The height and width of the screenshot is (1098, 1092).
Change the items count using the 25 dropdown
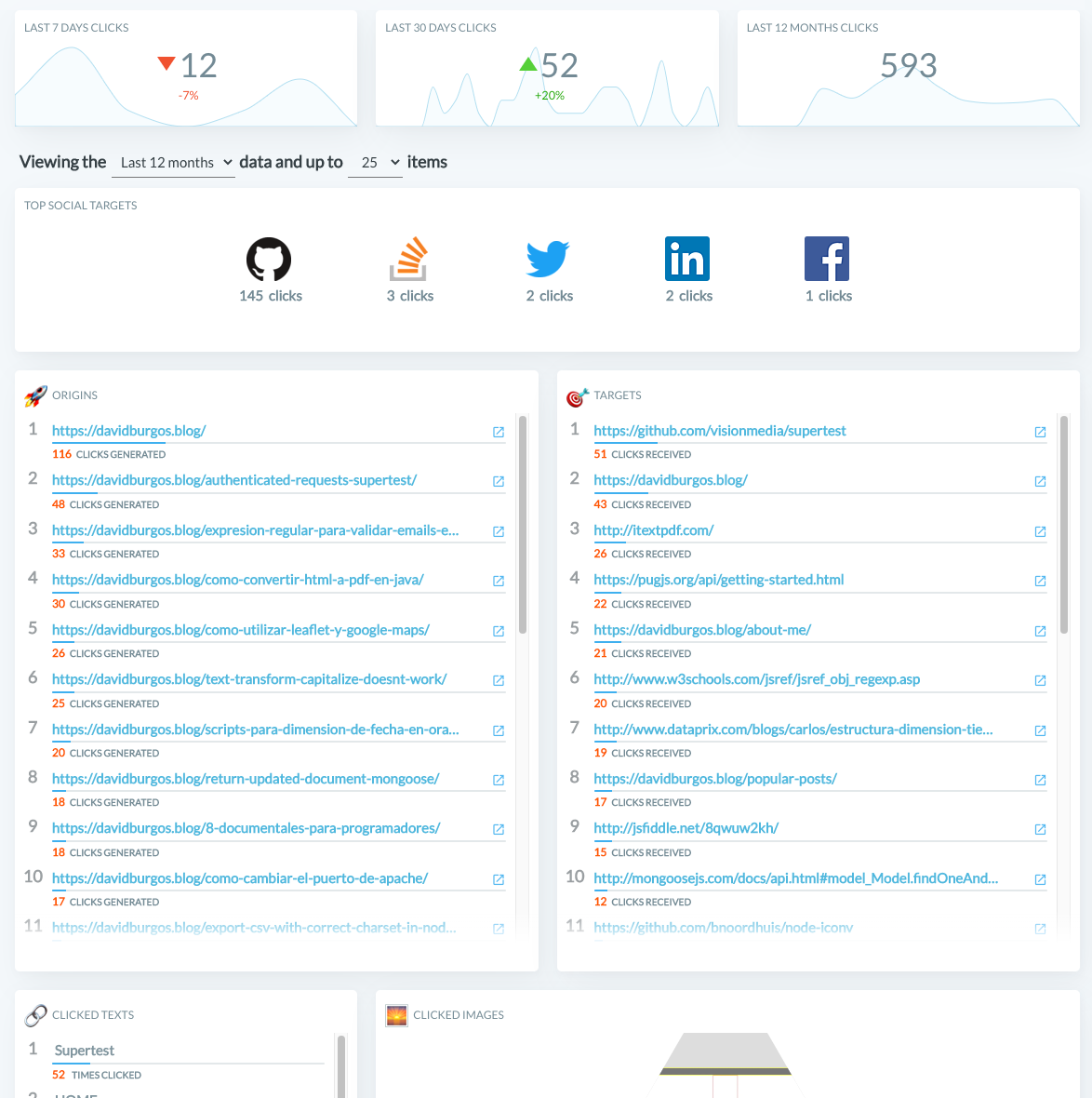[x=375, y=162]
